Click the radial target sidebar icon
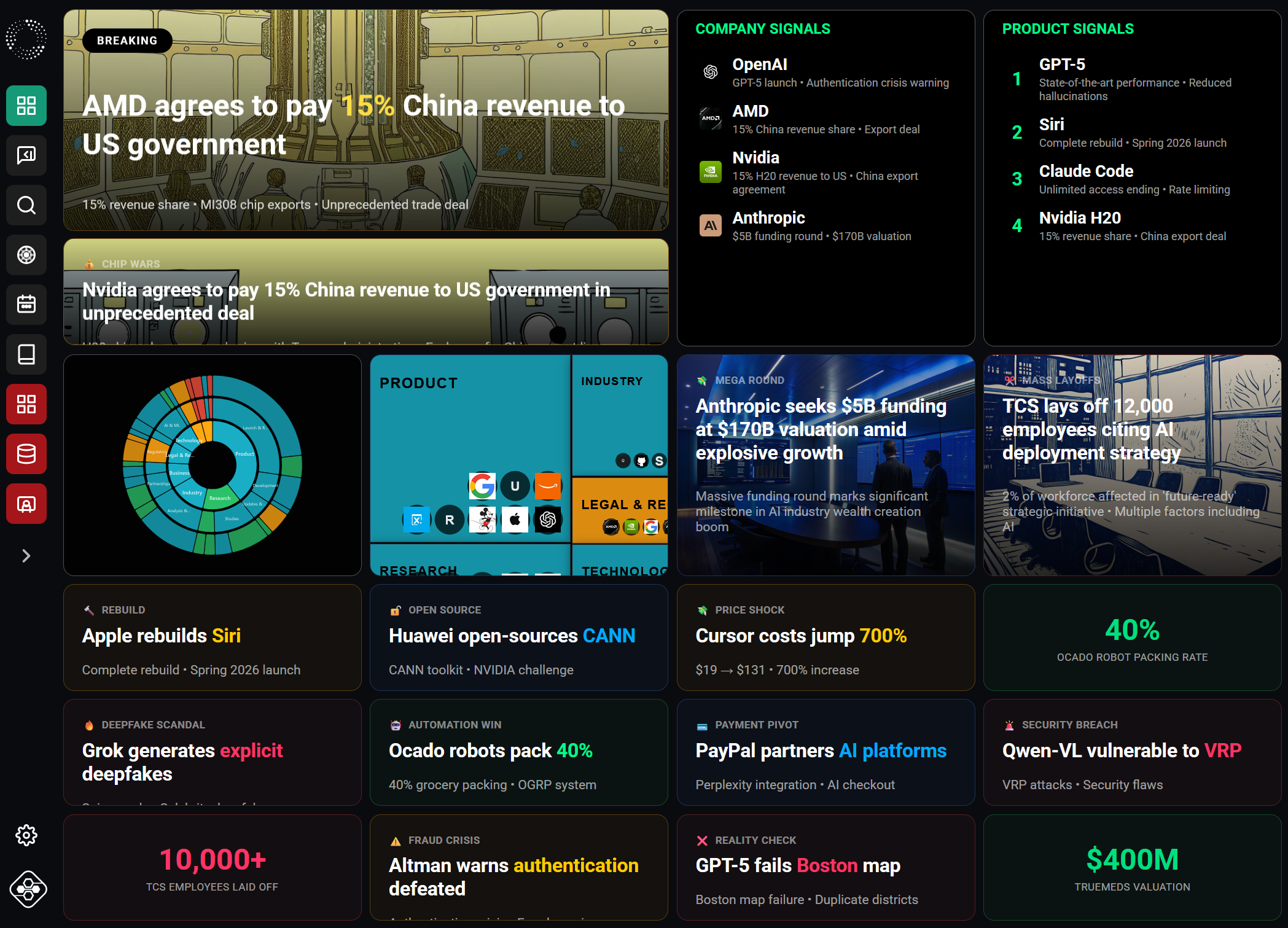The height and width of the screenshot is (928, 1288). tap(26, 255)
